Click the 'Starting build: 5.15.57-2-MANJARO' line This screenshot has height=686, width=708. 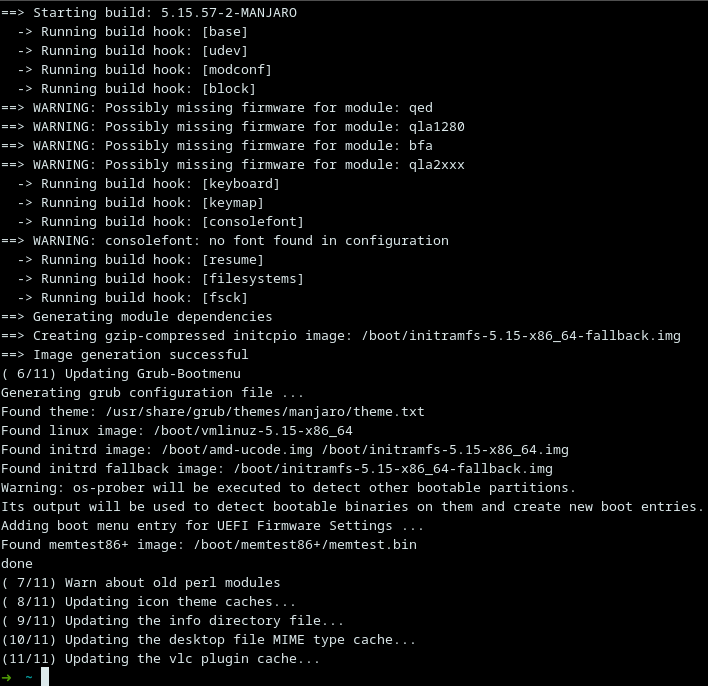pos(149,13)
